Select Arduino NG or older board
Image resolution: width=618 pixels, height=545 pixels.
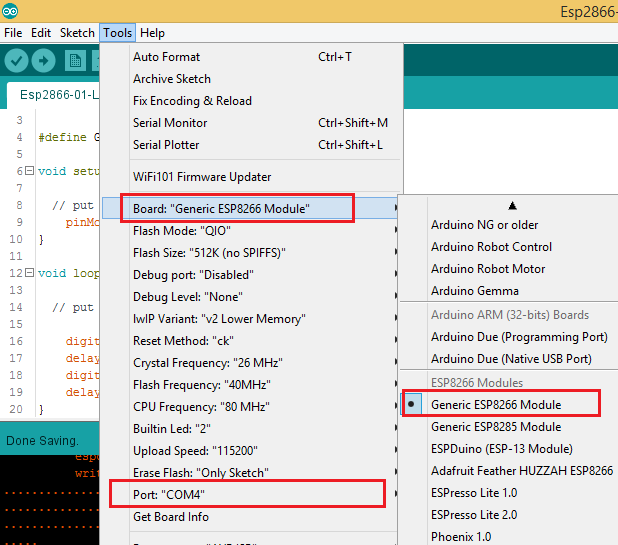pos(509,225)
